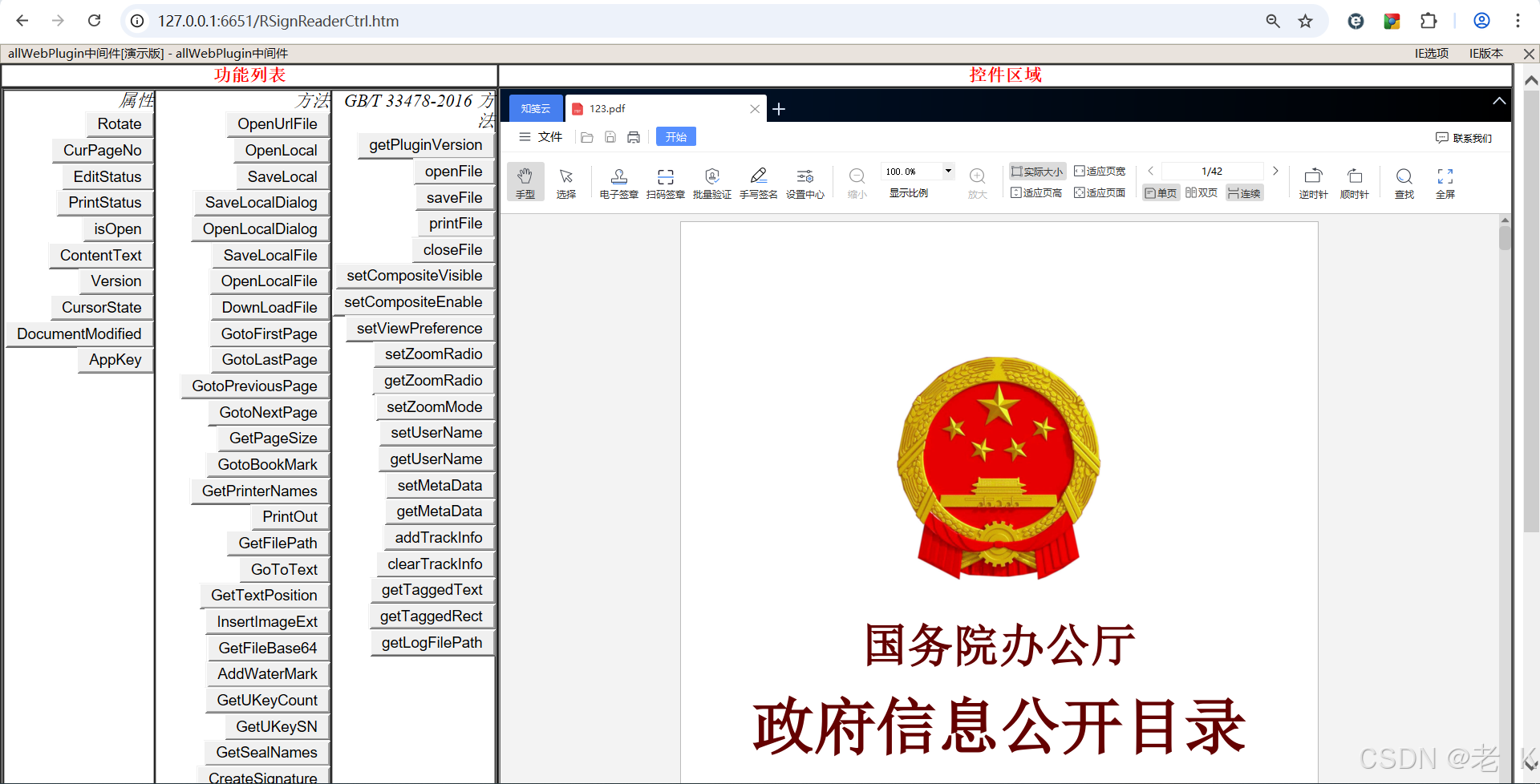Image resolution: width=1540 pixels, height=784 pixels.
Task: Select the 开始 ribbon tab
Action: (675, 137)
